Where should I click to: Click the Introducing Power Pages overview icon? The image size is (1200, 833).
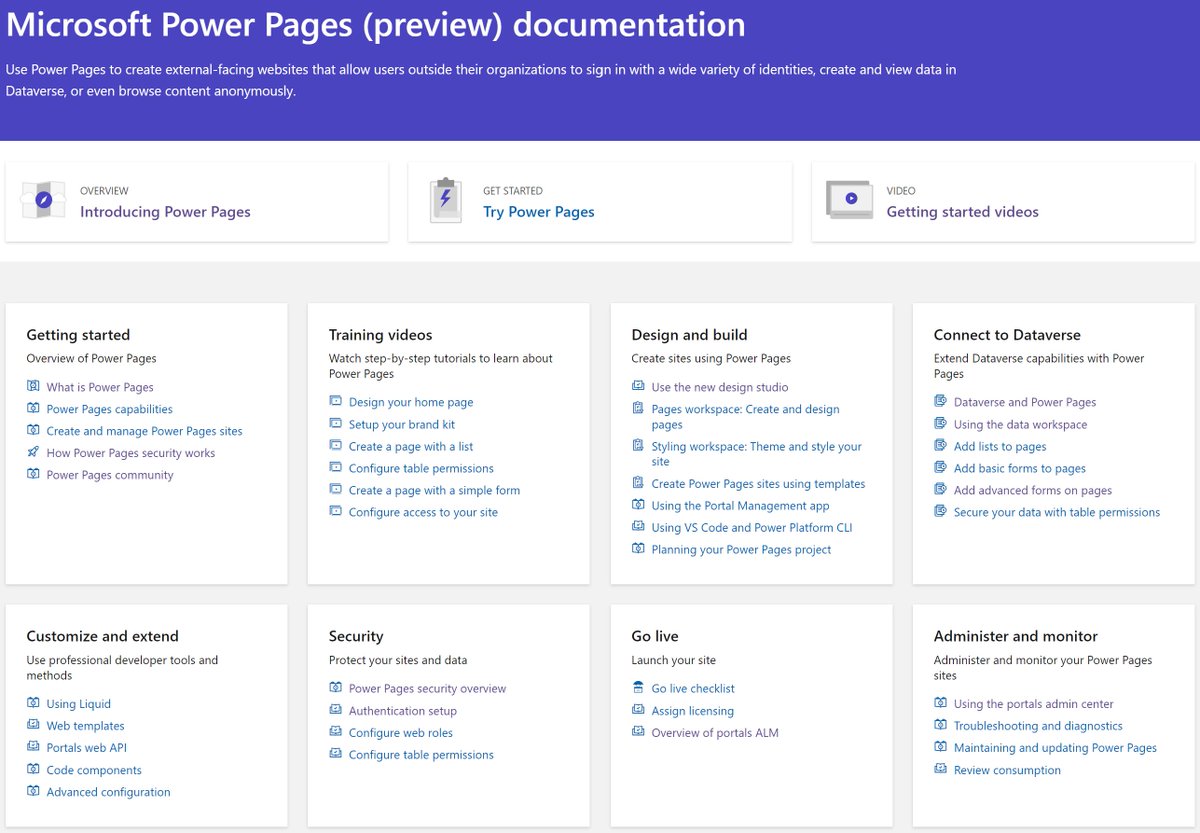(43, 201)
